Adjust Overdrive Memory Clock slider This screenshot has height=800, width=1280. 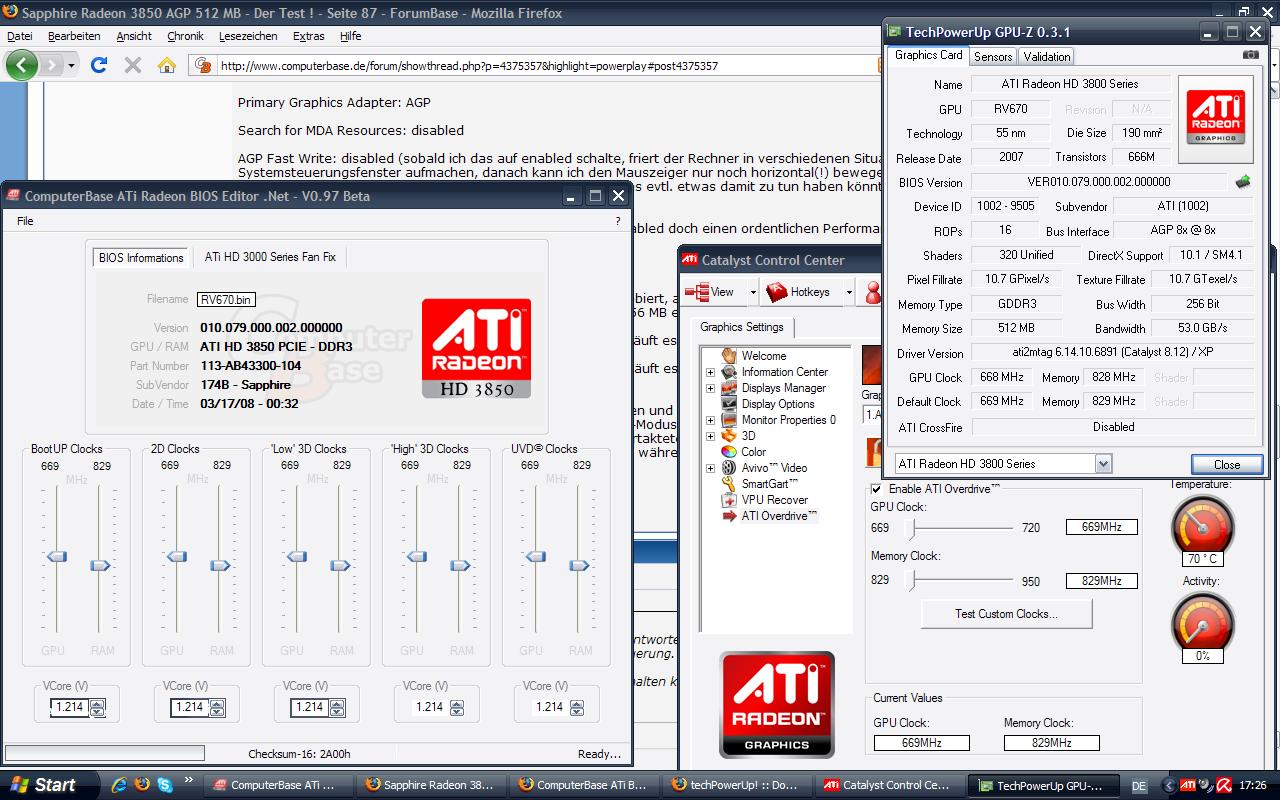tap(912, 580)
